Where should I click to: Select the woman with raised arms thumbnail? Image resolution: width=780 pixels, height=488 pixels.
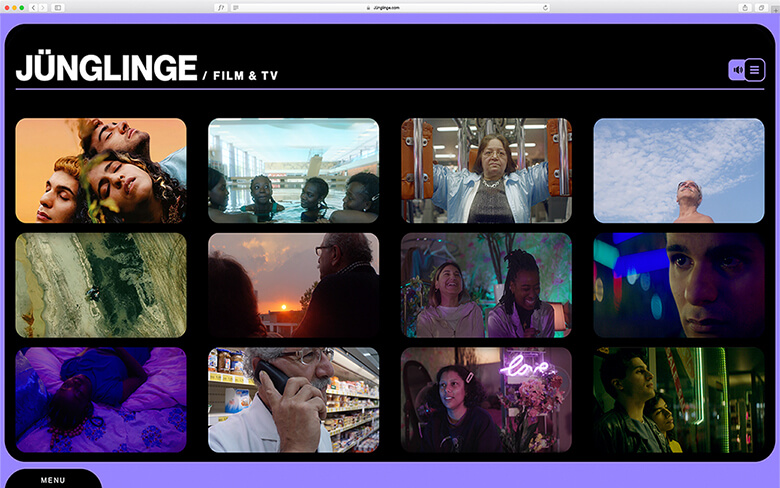486,170
